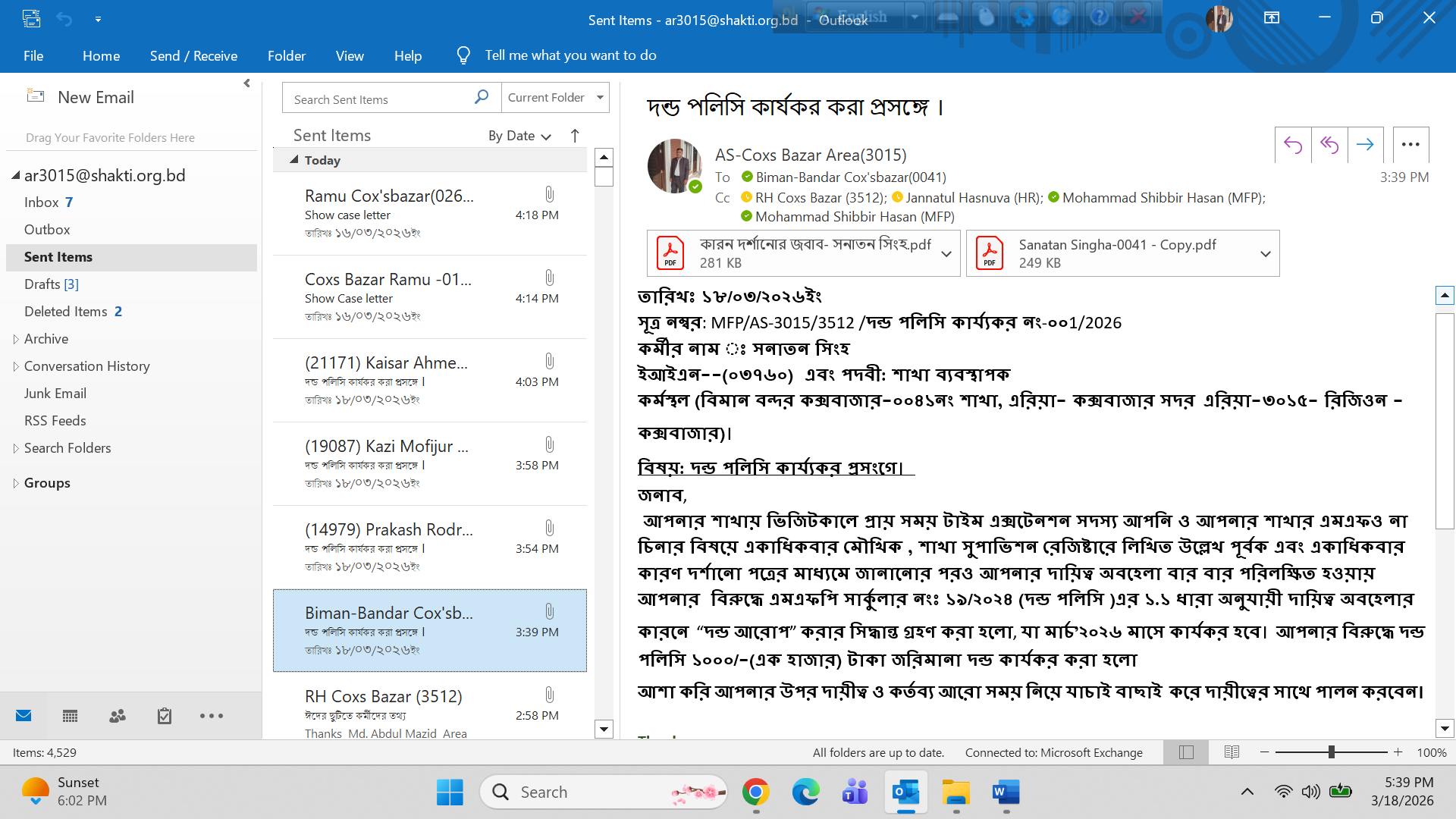1456x819 pixels.
Task: Toggle sort order arrow next to By Date
Action: [575, 136]
